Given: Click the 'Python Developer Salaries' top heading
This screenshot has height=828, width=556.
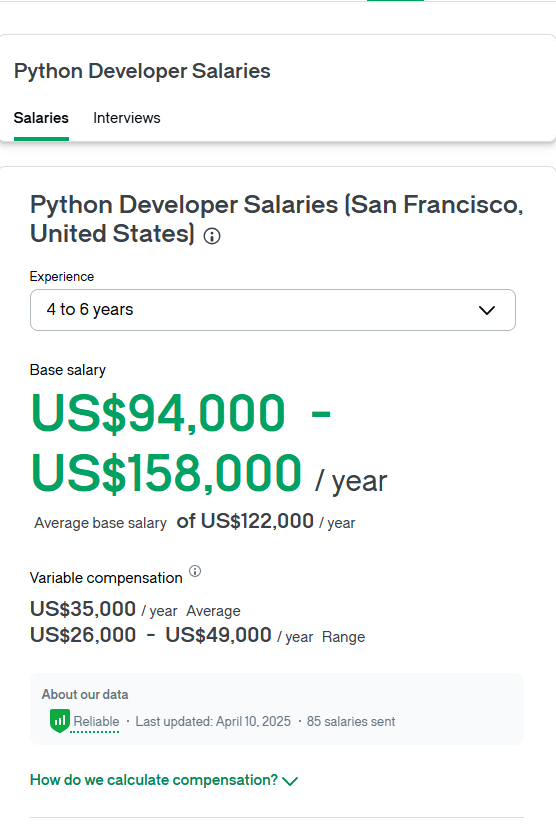Looking at the screenshot, I should click(x=142, y=71).
